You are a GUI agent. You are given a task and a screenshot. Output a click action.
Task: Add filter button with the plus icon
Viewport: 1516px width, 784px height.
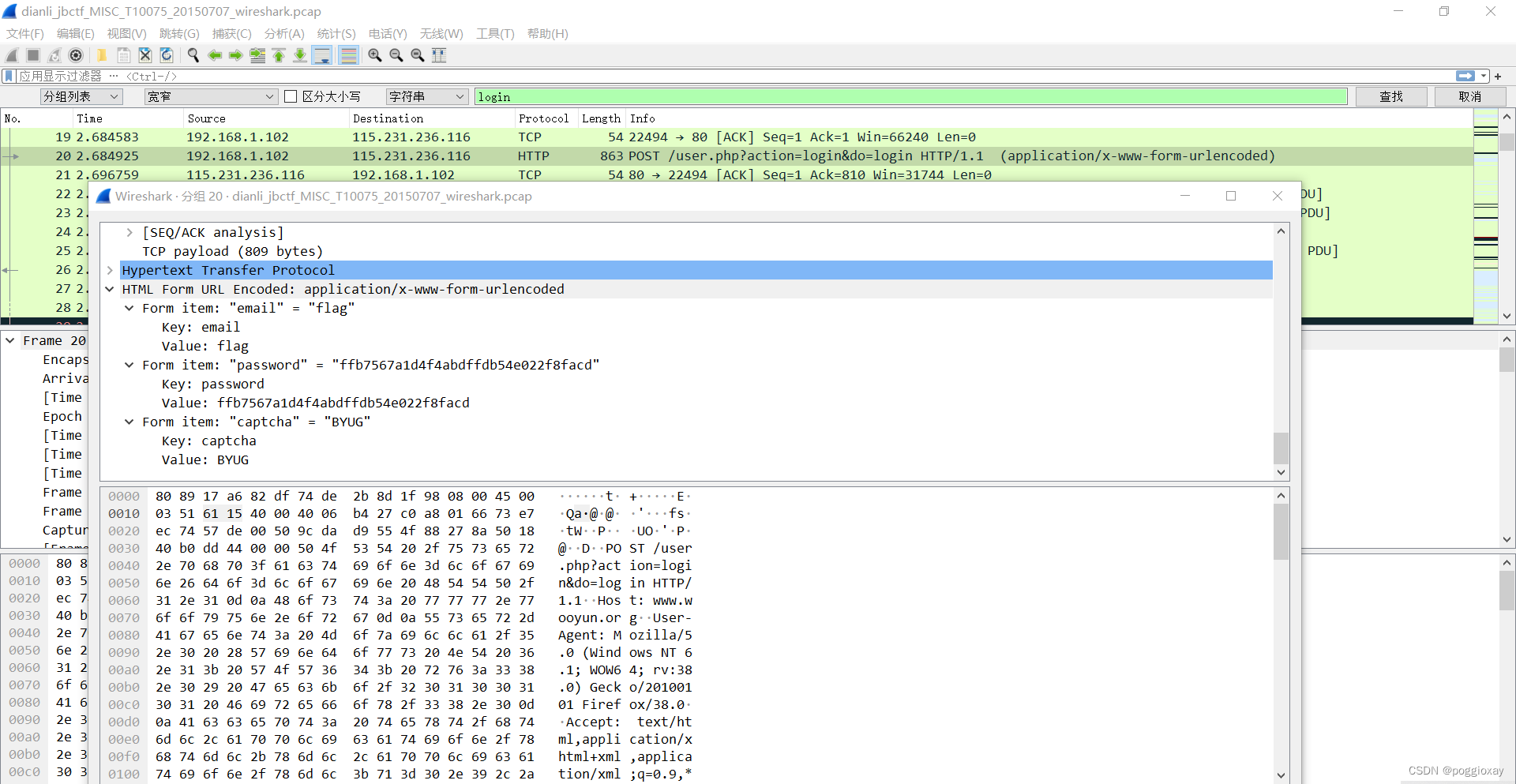tap(1498, 76)
